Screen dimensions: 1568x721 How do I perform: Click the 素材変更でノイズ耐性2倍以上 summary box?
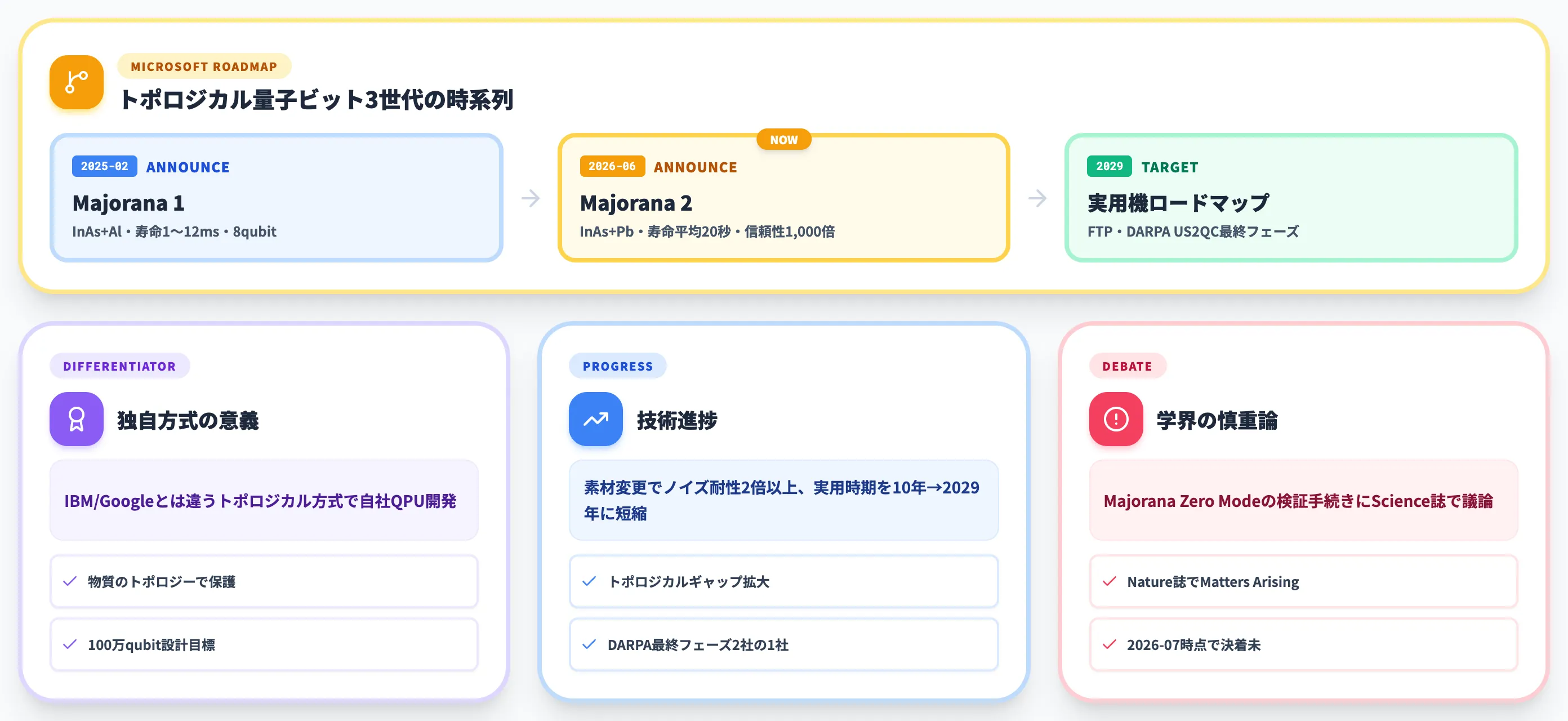coord(783,500)
